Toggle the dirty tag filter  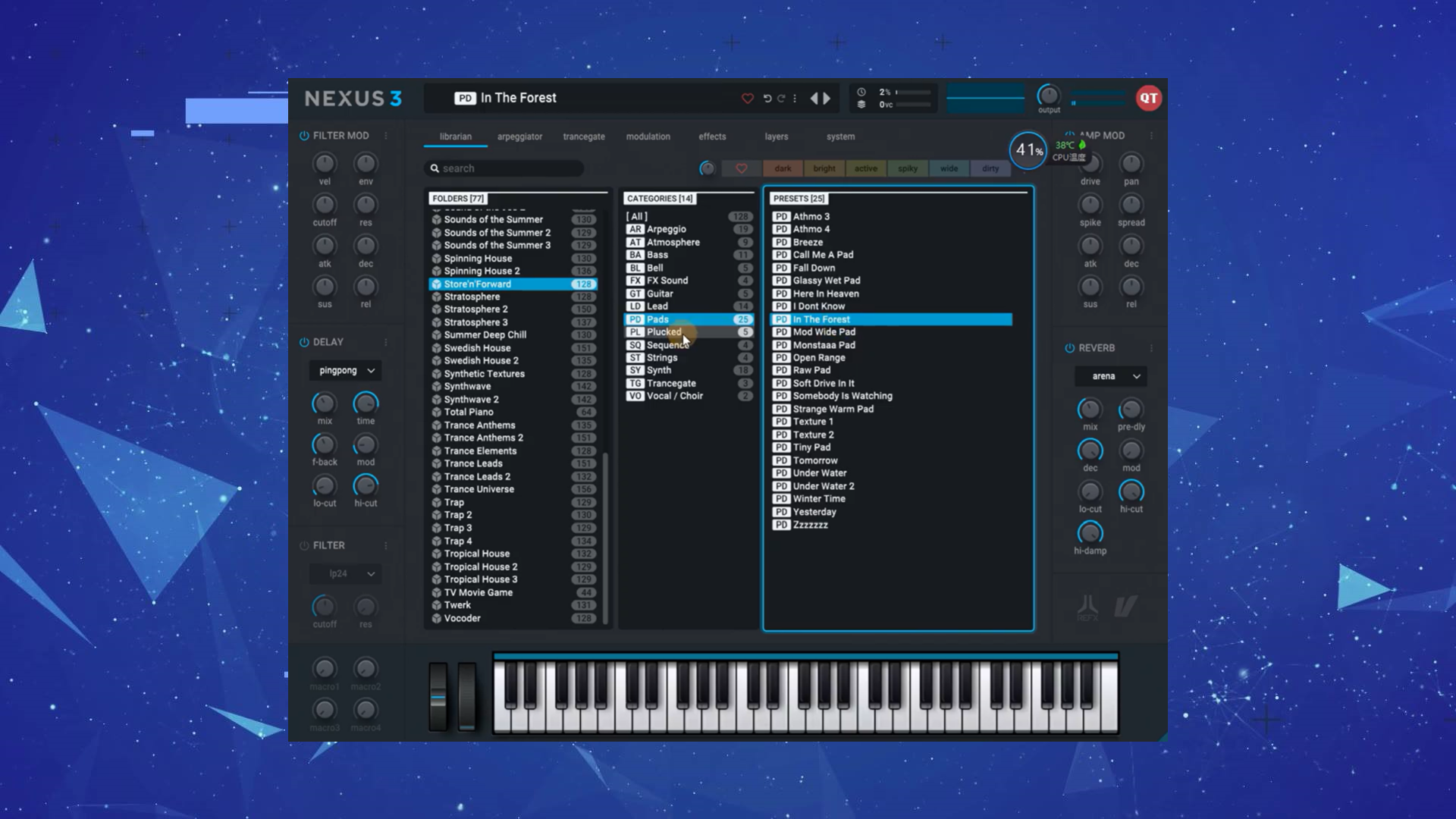pyautogui.click(x=990, y=168)
